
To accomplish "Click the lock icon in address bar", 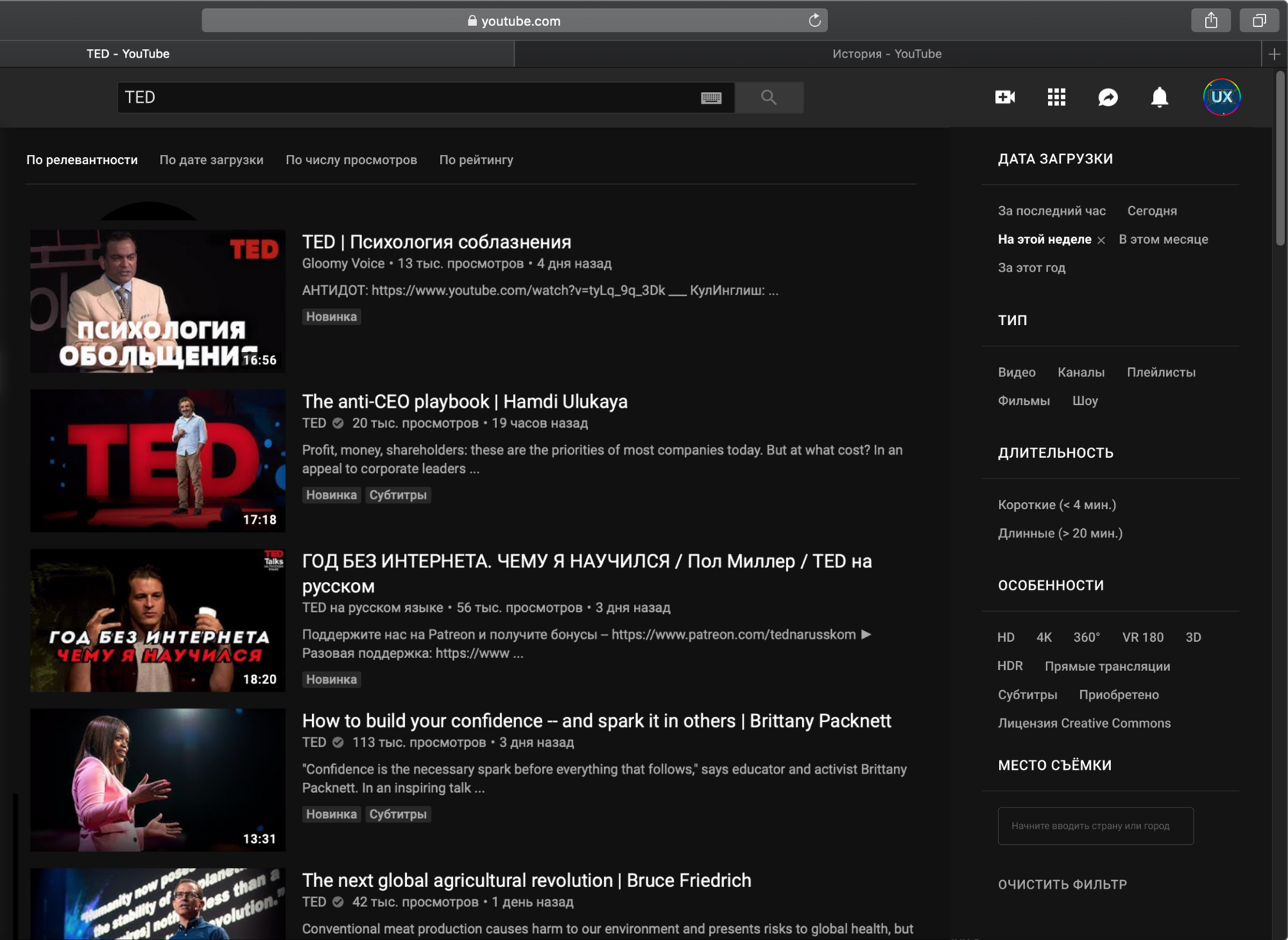I will (x=472, y=21).
